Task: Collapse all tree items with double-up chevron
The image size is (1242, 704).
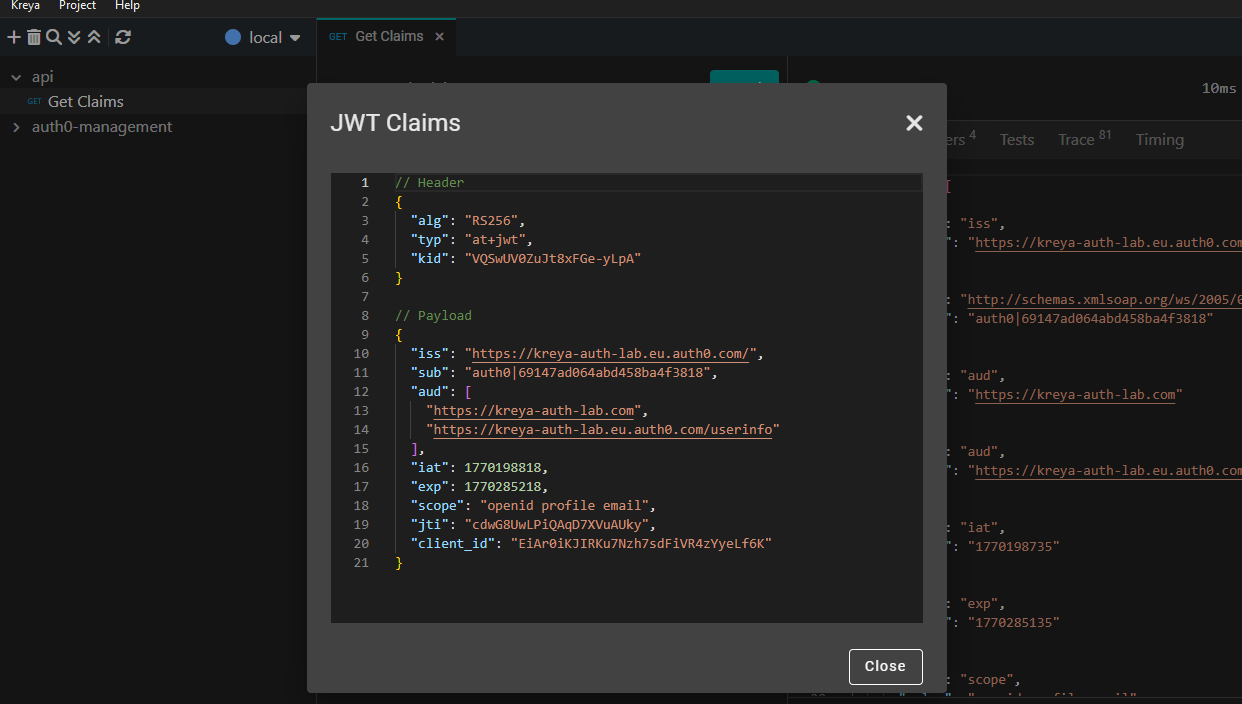Action: coord(94,37)
